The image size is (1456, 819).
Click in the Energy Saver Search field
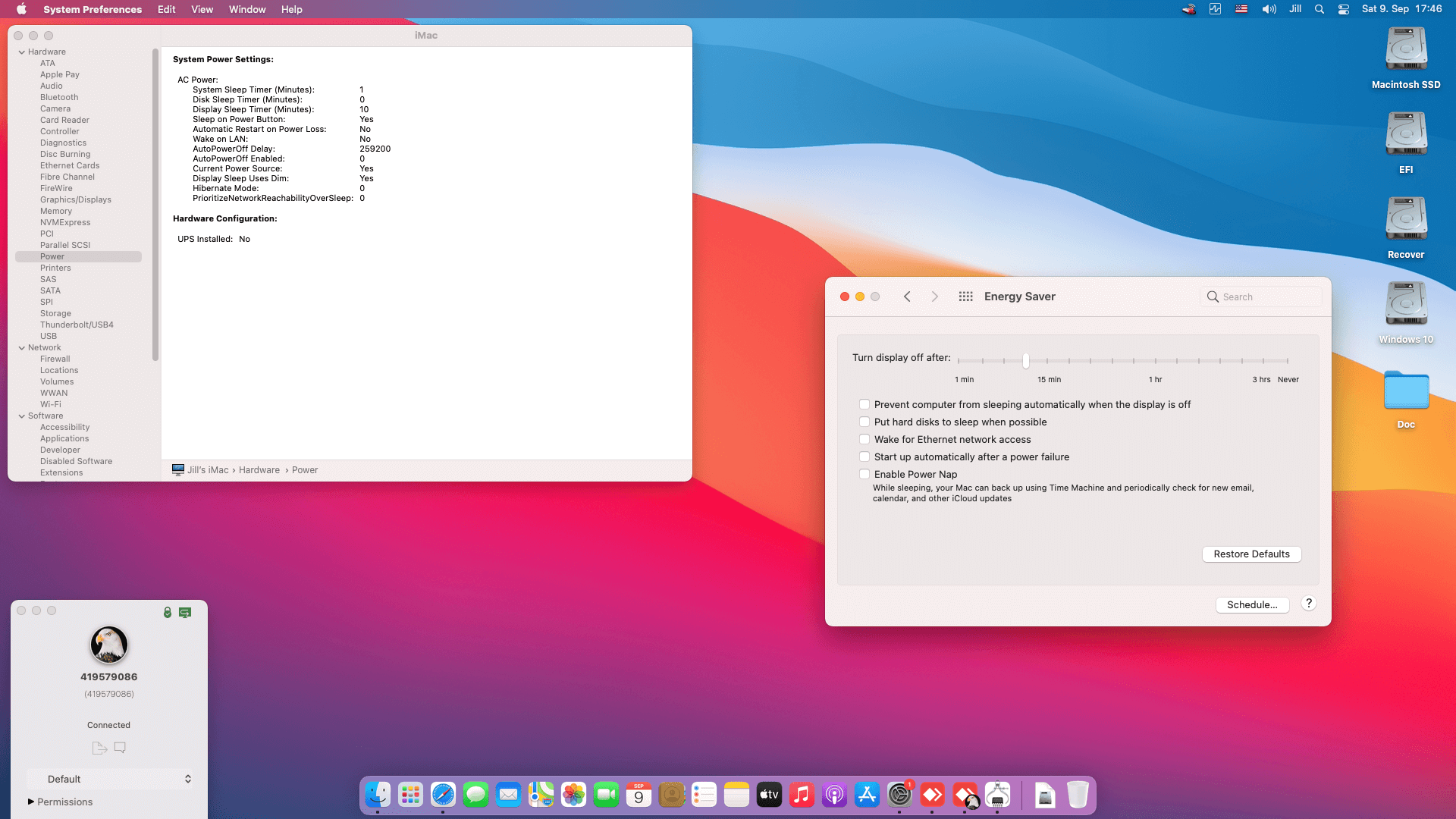click(x=1261, y=297)
